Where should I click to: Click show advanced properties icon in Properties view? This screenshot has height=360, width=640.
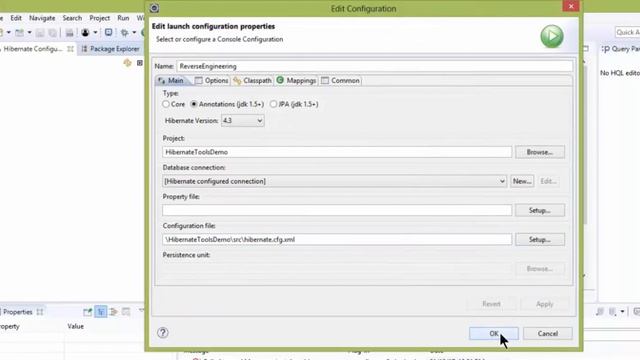pos(113,312)
